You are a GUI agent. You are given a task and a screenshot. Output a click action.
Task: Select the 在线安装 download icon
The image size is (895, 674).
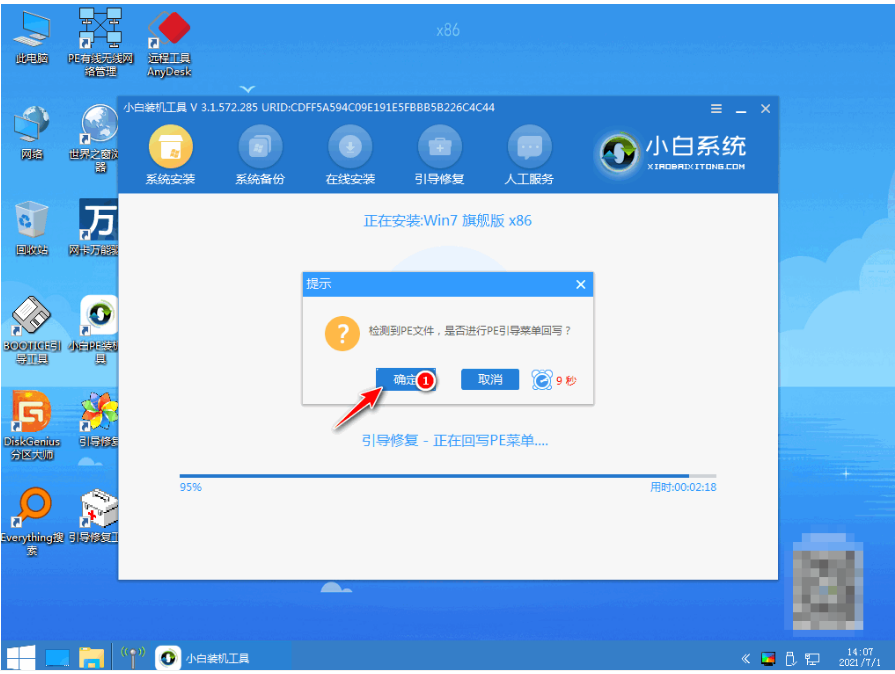pos(350,149)
